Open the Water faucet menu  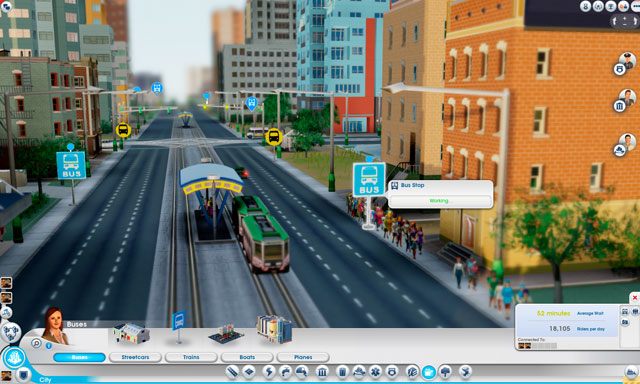[285, 372]
